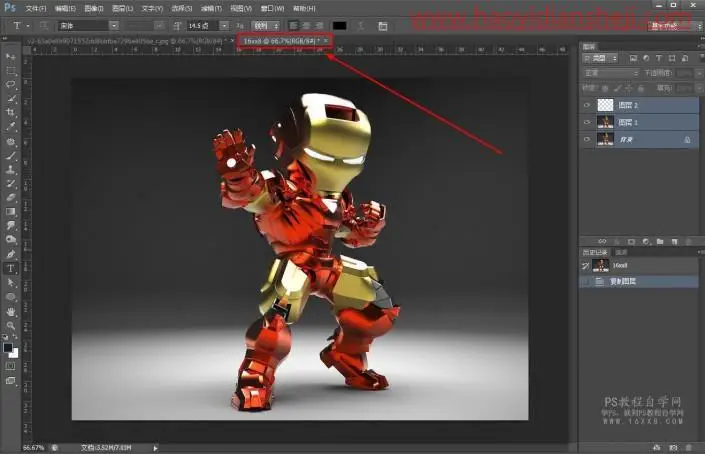The width and height of the screenshot is (705, 454).
Task: Hide layer 图层 1 with eye icon
Action: [x=587, y=122]
